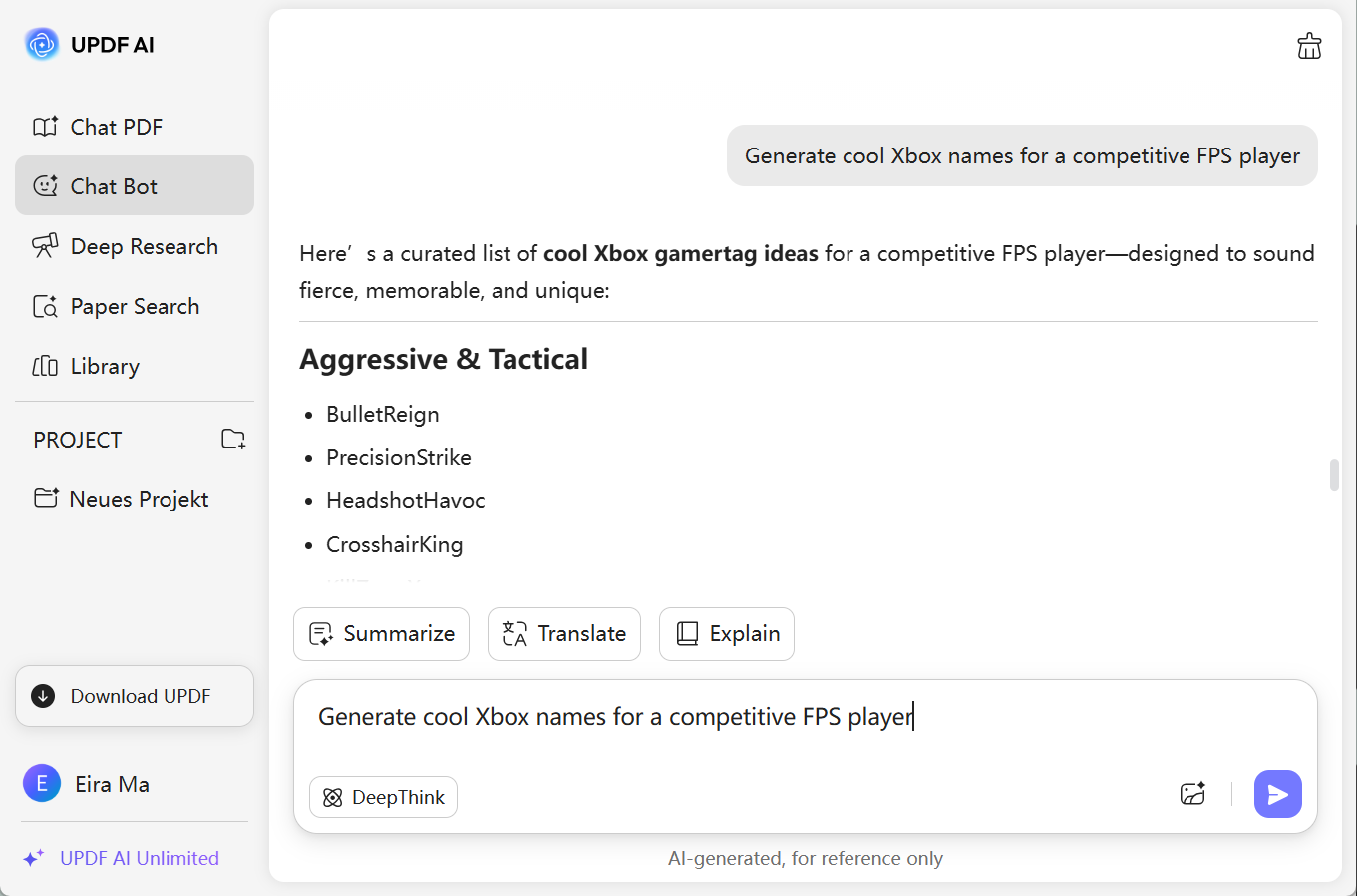The height and width of the screenshot is (896, 1357).
Task: Open Chat PDF section
Action: click(x=116, y=127)
